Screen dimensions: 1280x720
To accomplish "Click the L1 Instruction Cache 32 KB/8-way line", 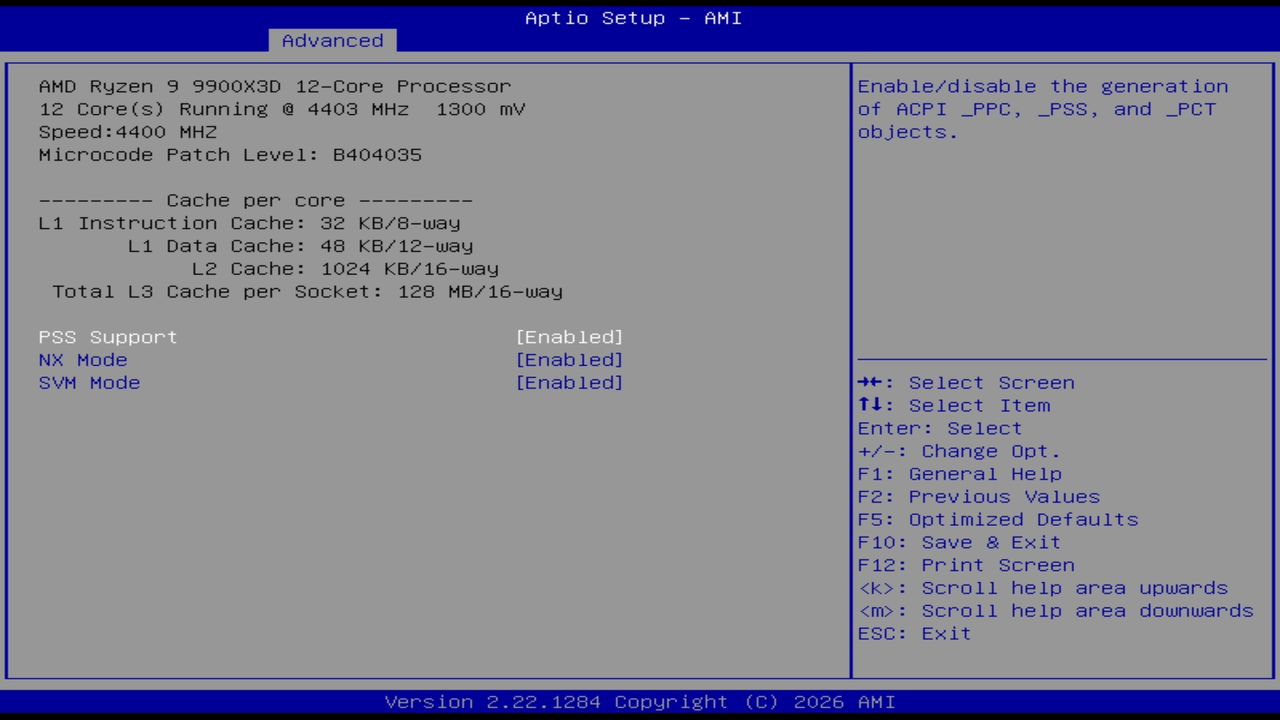I will tap(250, 223).
